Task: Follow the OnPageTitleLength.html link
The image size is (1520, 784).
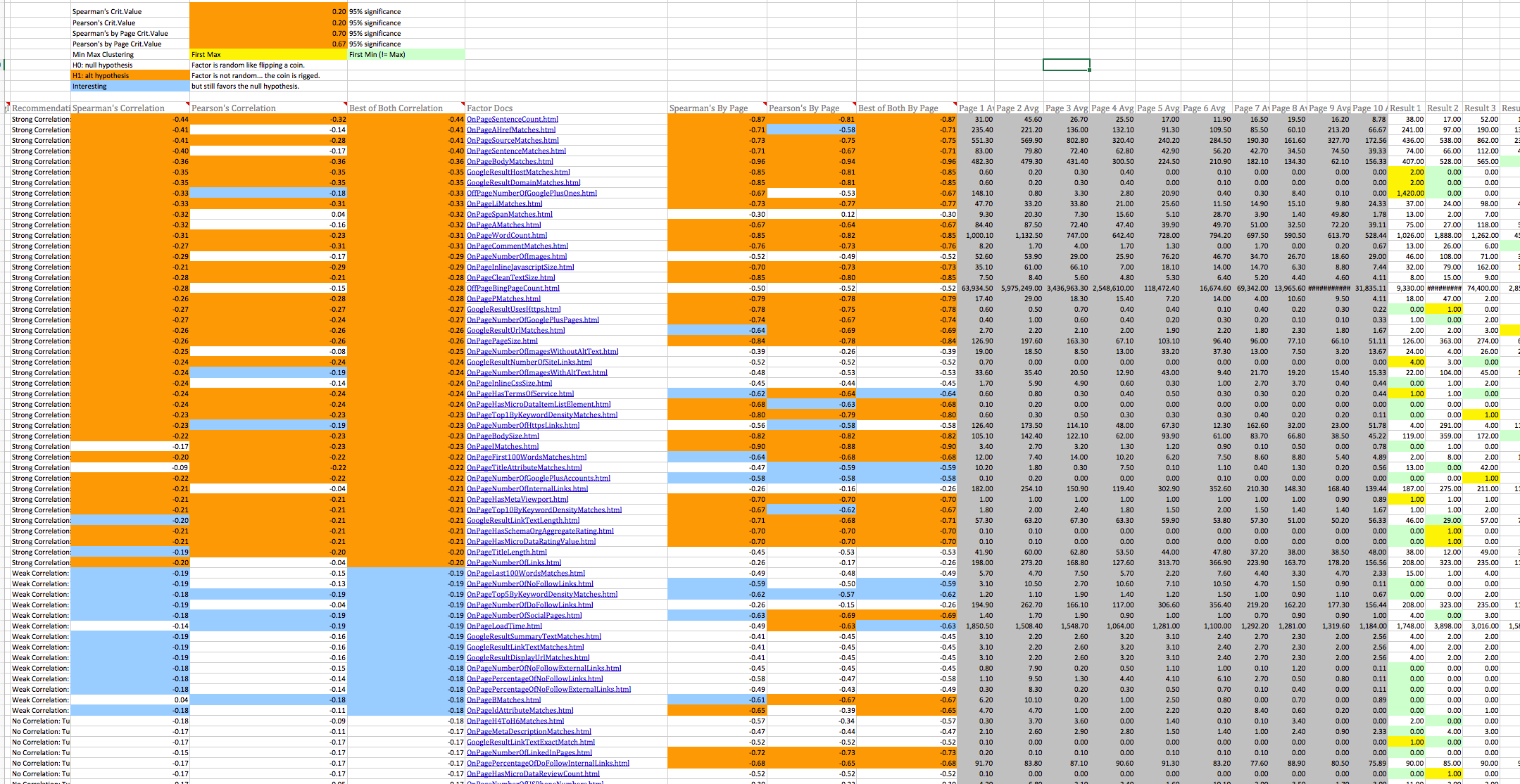Action: (506, 552)
